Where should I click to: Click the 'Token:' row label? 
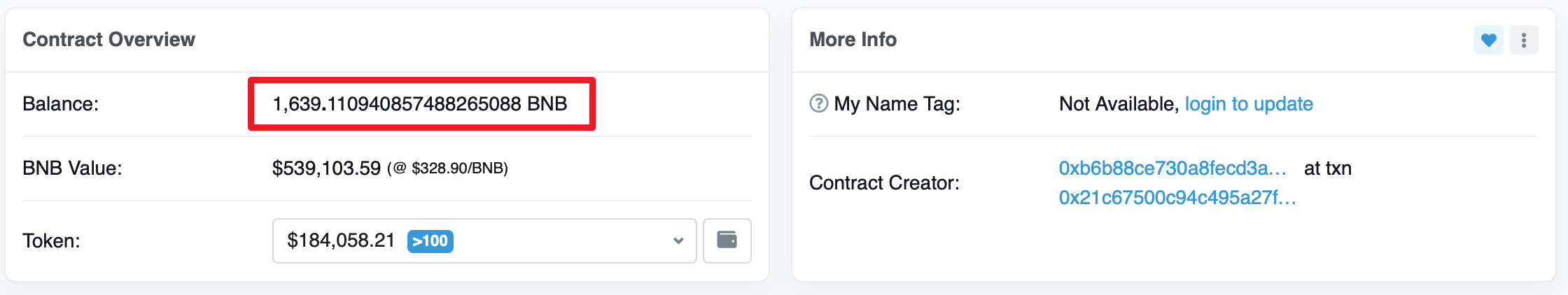pos(51,241)
